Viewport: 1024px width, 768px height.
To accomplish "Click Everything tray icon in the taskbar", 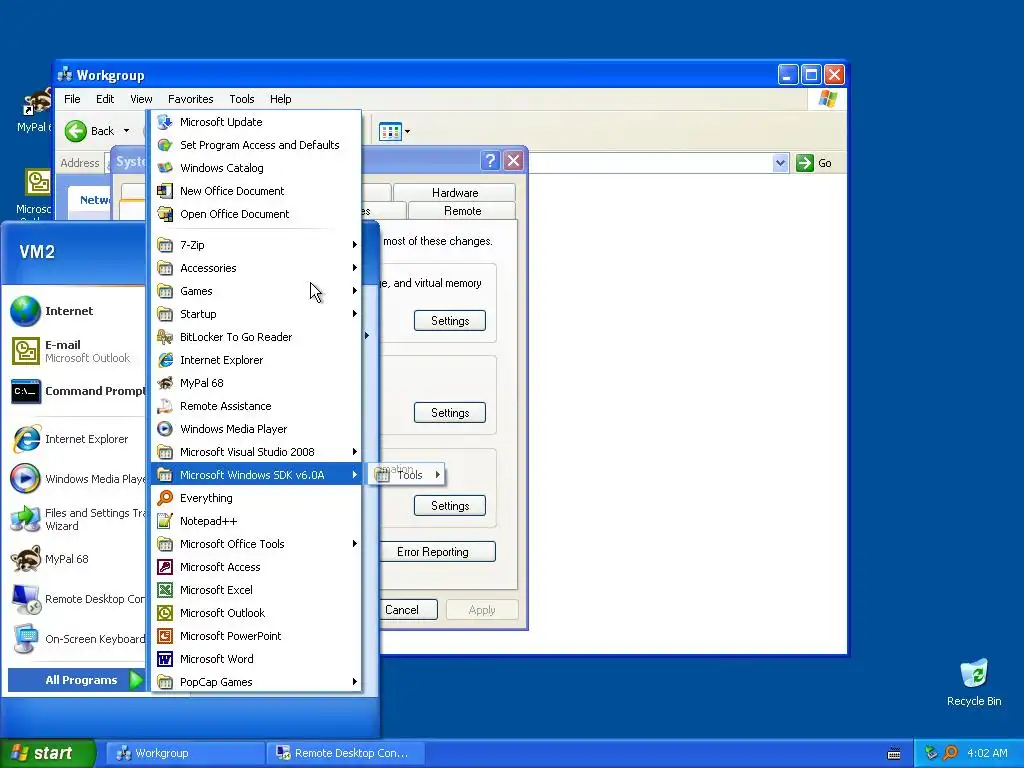I will pyautogui.click(x=950, y=753).
